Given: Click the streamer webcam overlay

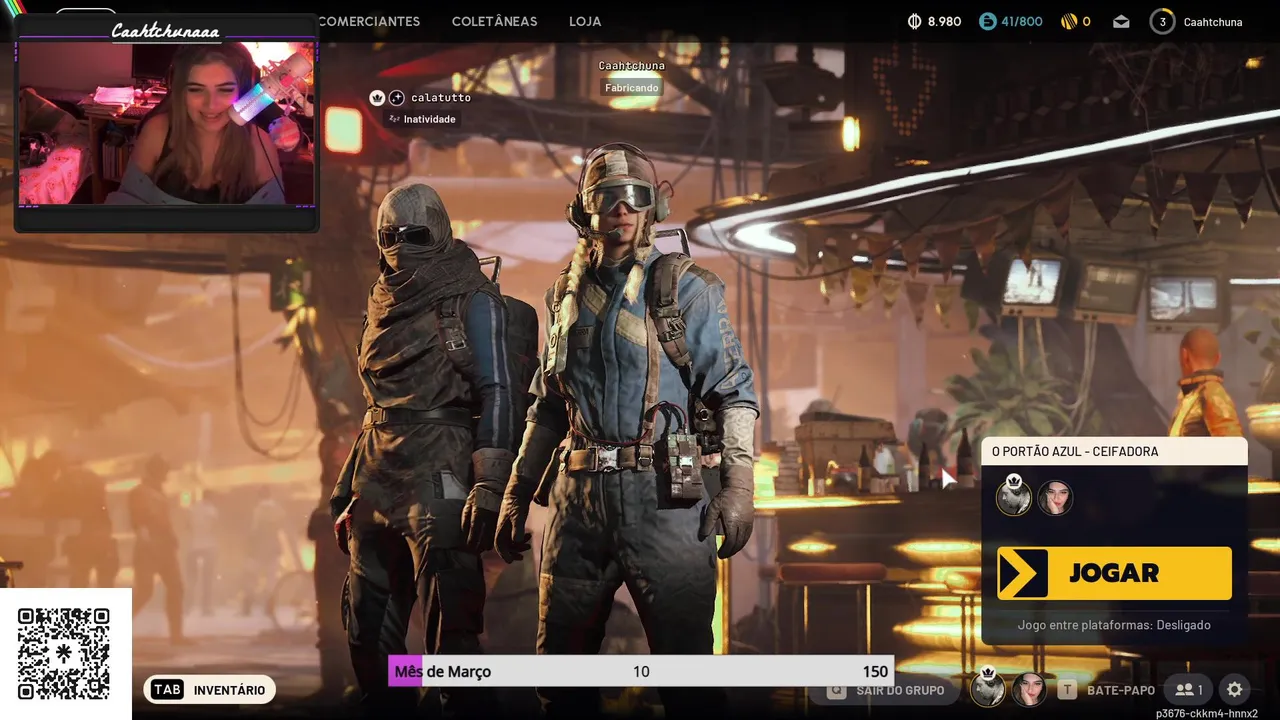Looking at the screenshot, I should coord(167,123).
